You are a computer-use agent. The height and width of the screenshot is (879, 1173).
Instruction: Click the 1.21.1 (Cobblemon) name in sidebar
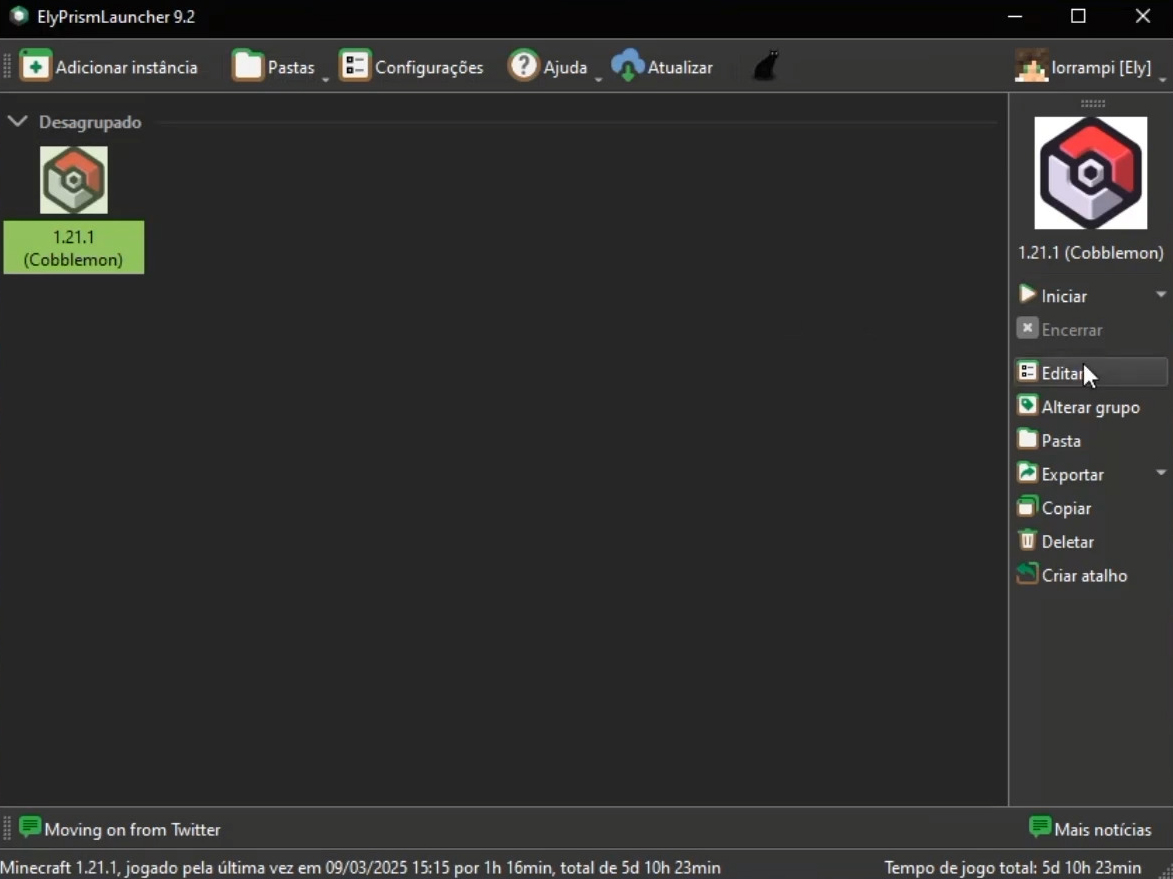1091,253
